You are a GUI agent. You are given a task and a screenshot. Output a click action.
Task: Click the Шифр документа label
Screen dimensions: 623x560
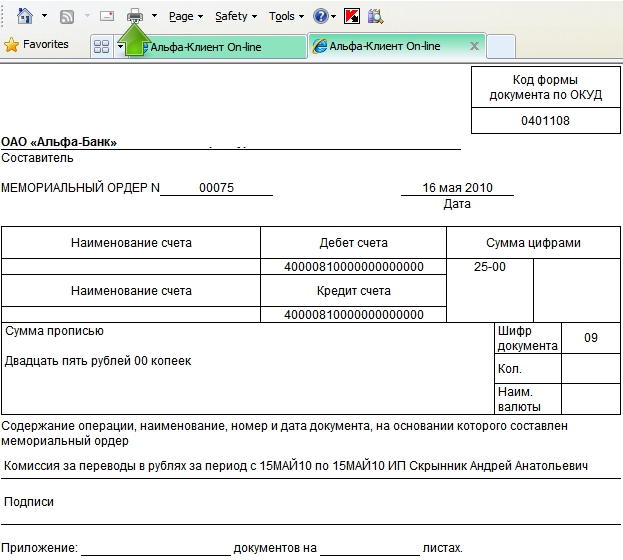(x=528, y=338)
